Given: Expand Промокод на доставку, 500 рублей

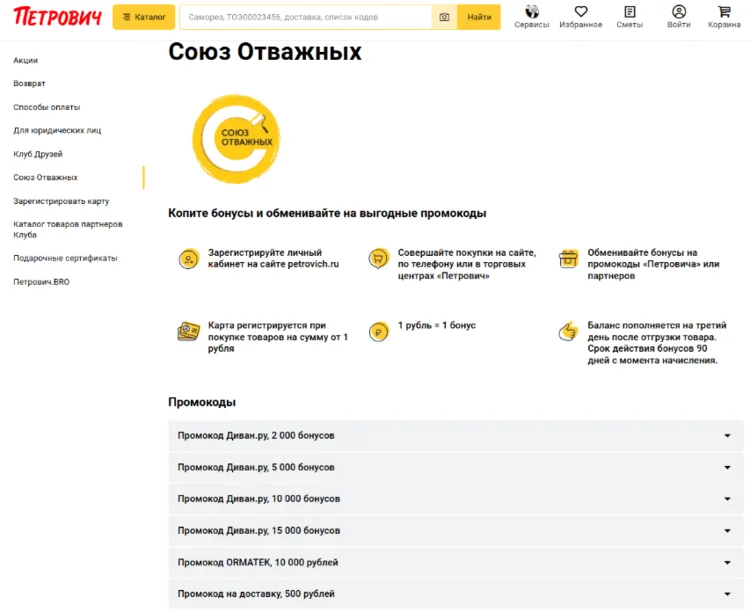Looking at the screenshot, I should [456, 594].
